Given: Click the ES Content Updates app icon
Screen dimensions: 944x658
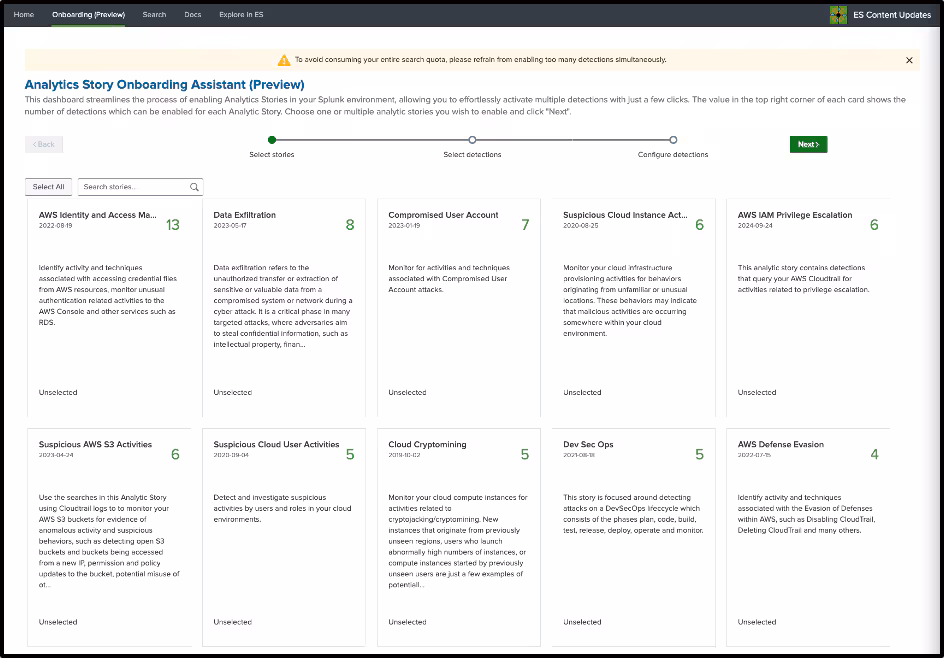Looking at the screenshot, I should click(x=838, y=15).
